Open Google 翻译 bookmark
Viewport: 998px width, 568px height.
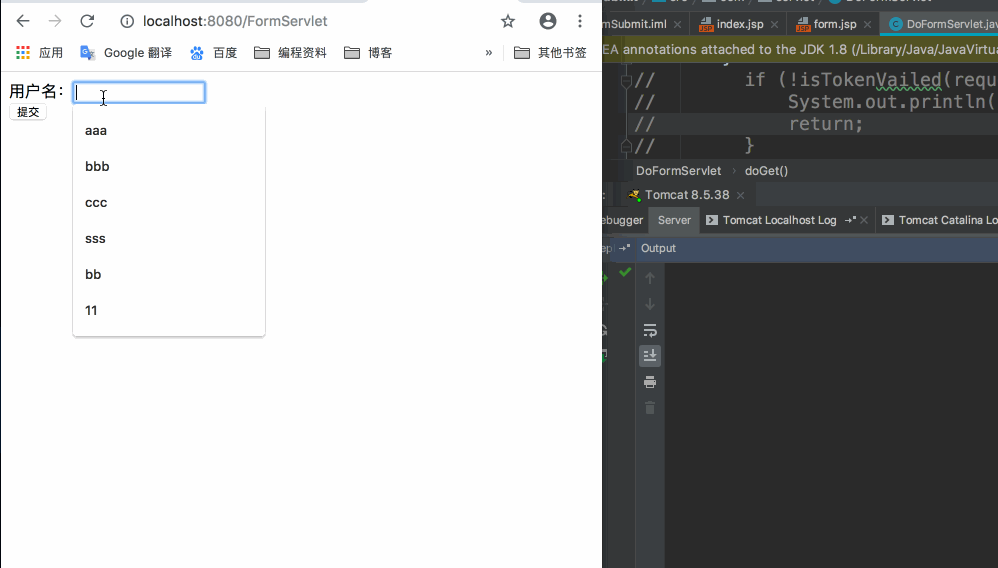(x=126, y=53)
